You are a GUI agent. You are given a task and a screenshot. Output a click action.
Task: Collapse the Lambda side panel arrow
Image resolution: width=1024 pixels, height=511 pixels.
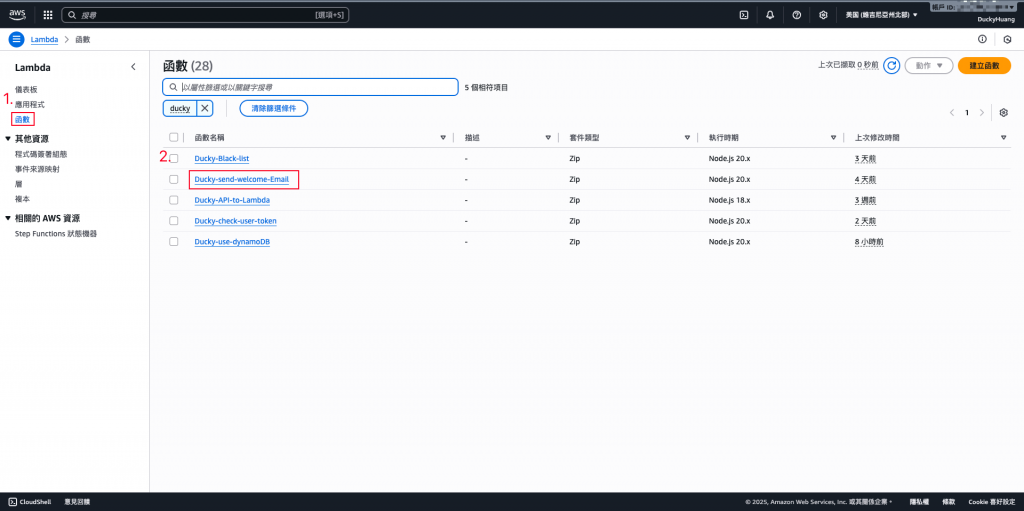133,67
